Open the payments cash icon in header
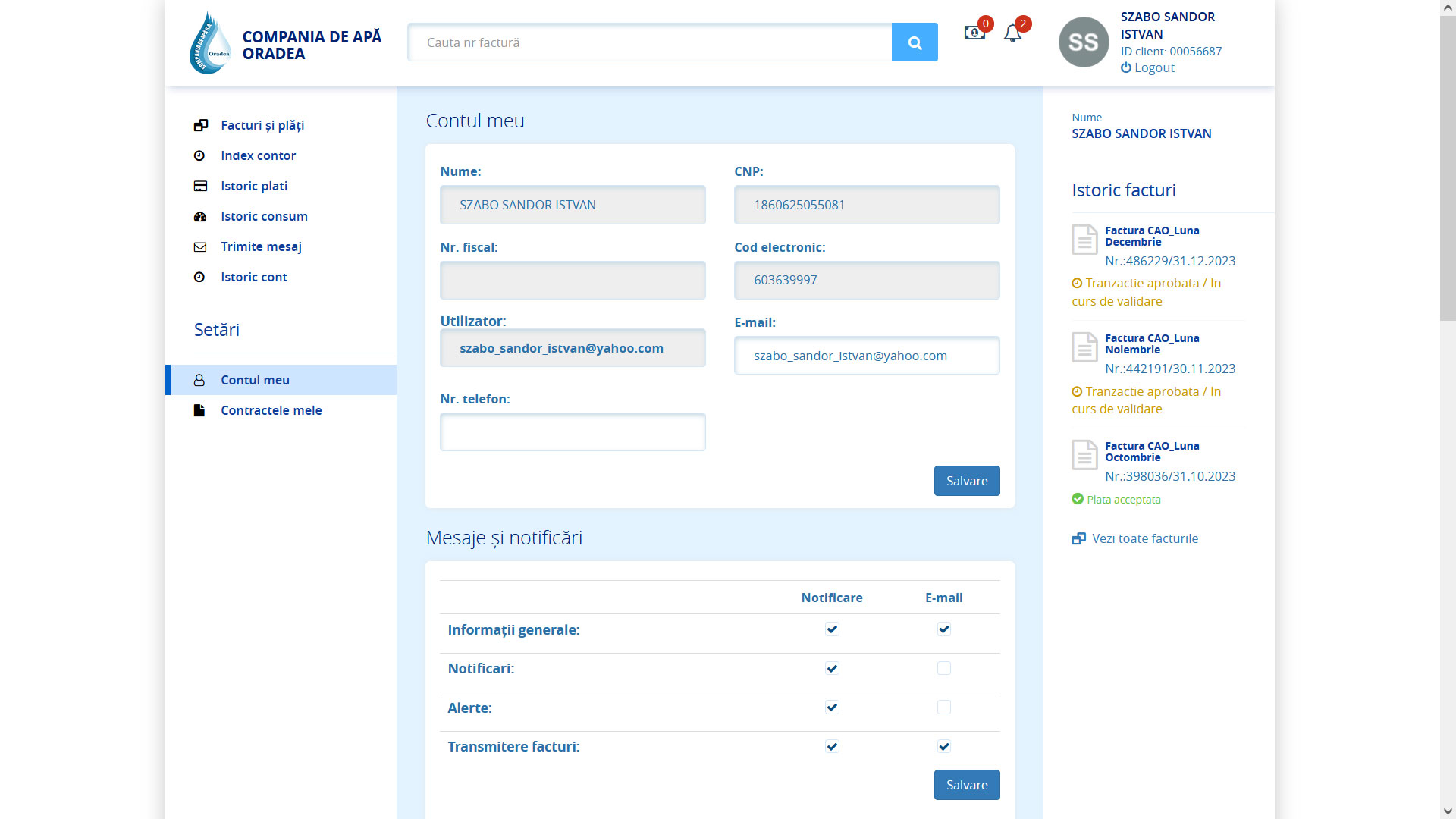This screenshot has width=1456, height=819. 974,33
